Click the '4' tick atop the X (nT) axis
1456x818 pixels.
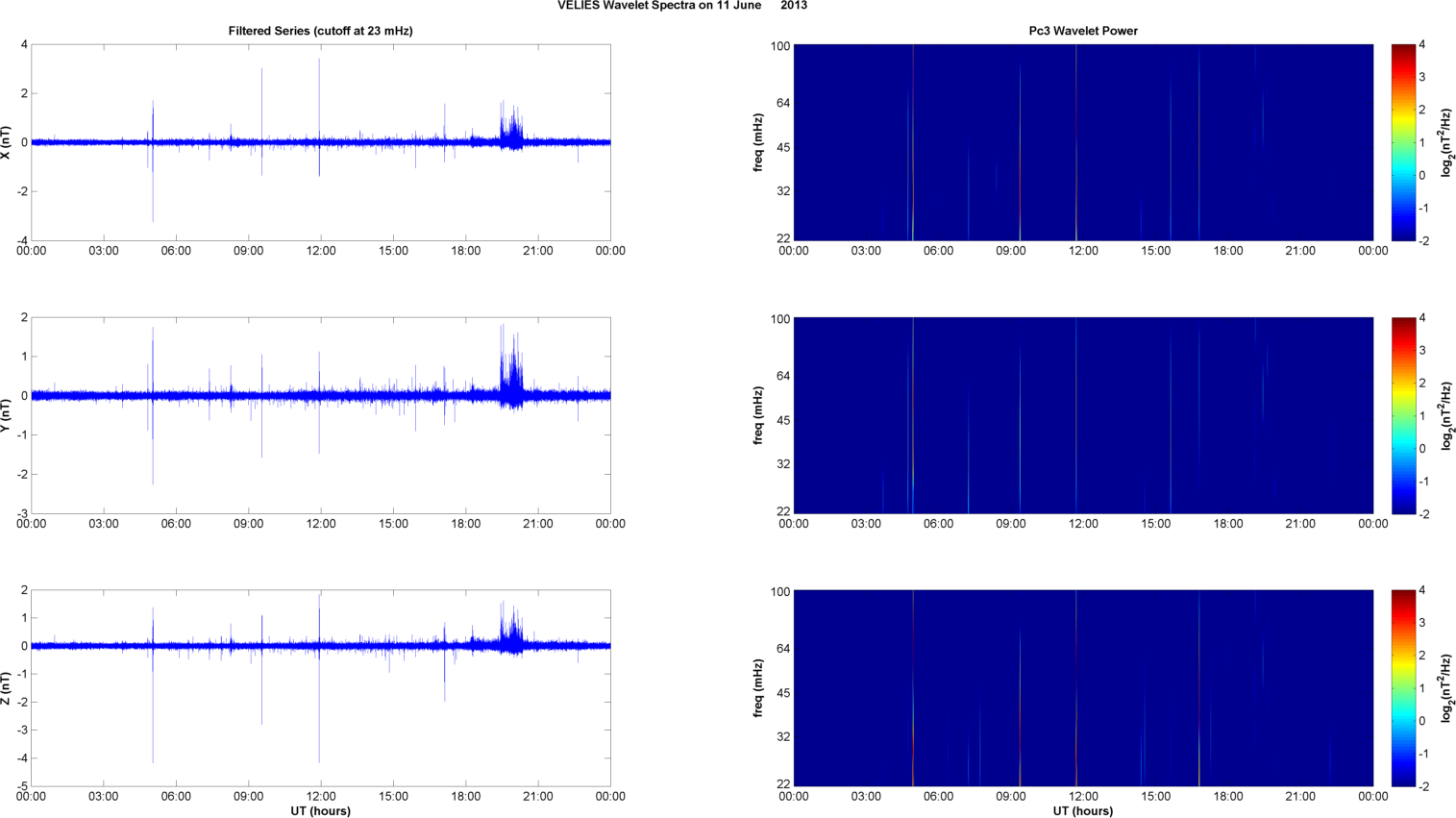(x=24, y=45)
